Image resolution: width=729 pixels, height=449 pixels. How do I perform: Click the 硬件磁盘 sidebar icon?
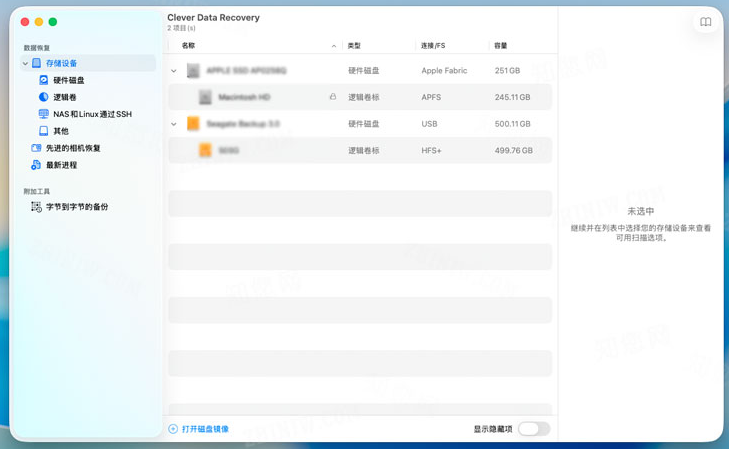click(44, 80)
